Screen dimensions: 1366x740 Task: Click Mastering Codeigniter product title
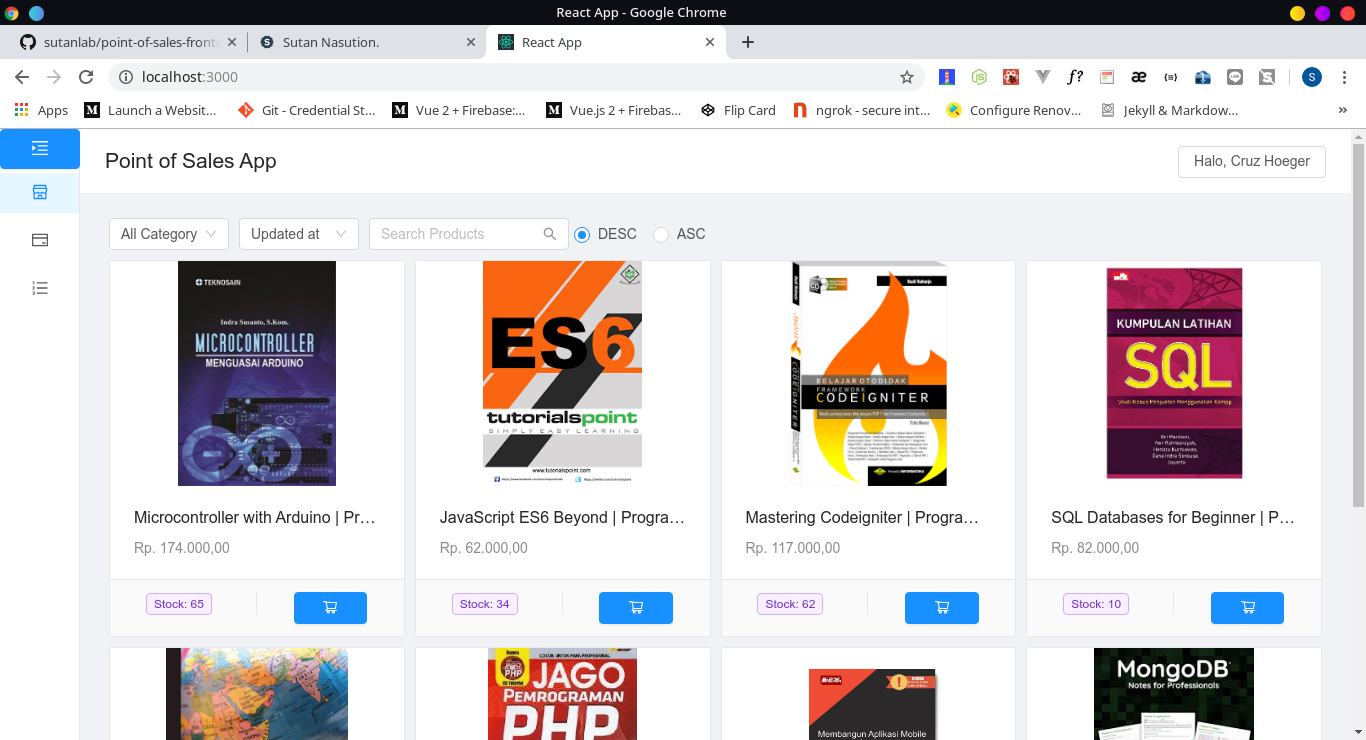point(862,518)
